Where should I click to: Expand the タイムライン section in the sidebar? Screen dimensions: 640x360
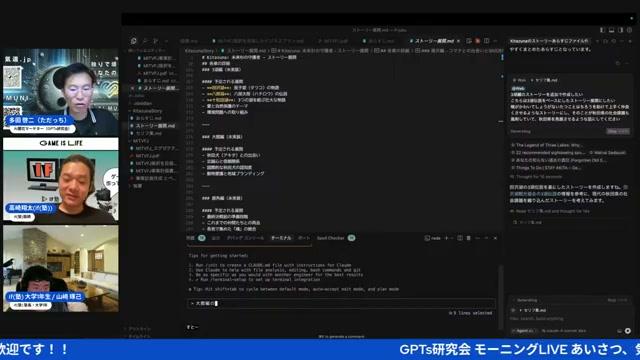coord(140,336)
